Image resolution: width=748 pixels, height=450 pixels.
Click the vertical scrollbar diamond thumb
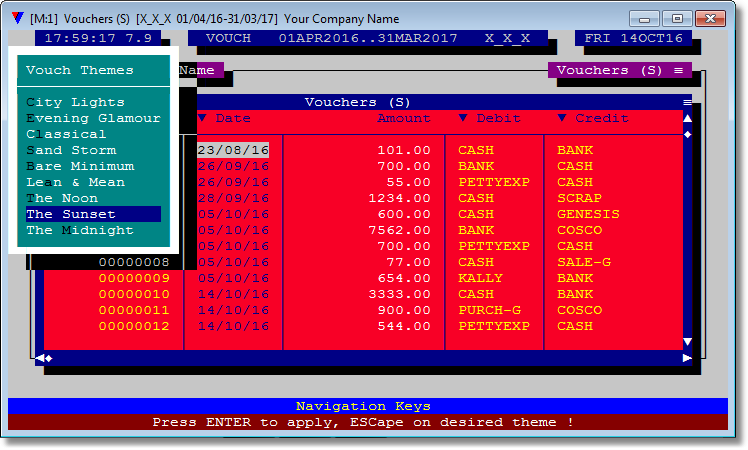pos(687,135)
